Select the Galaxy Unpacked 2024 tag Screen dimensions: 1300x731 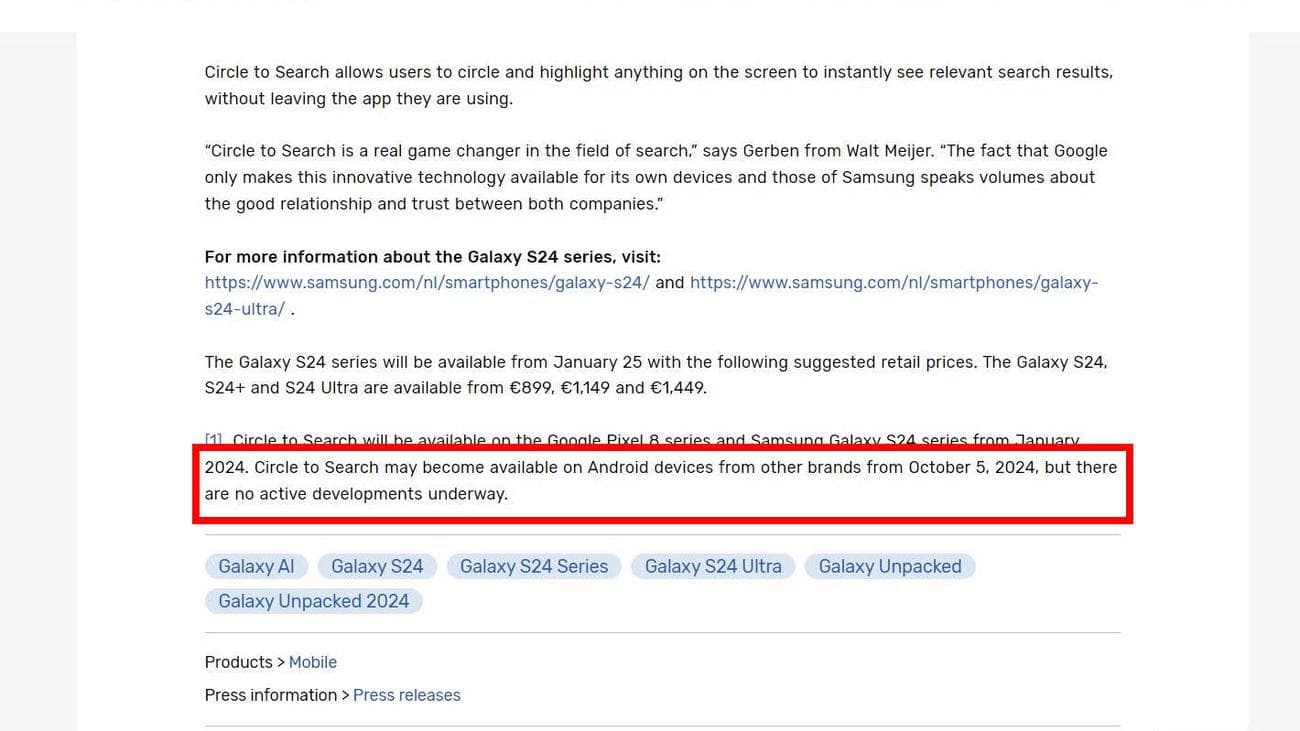pos(313,601)
